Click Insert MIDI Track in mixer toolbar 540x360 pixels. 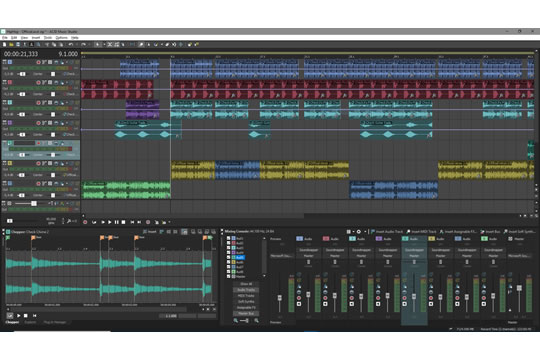(x=421, y=232)
